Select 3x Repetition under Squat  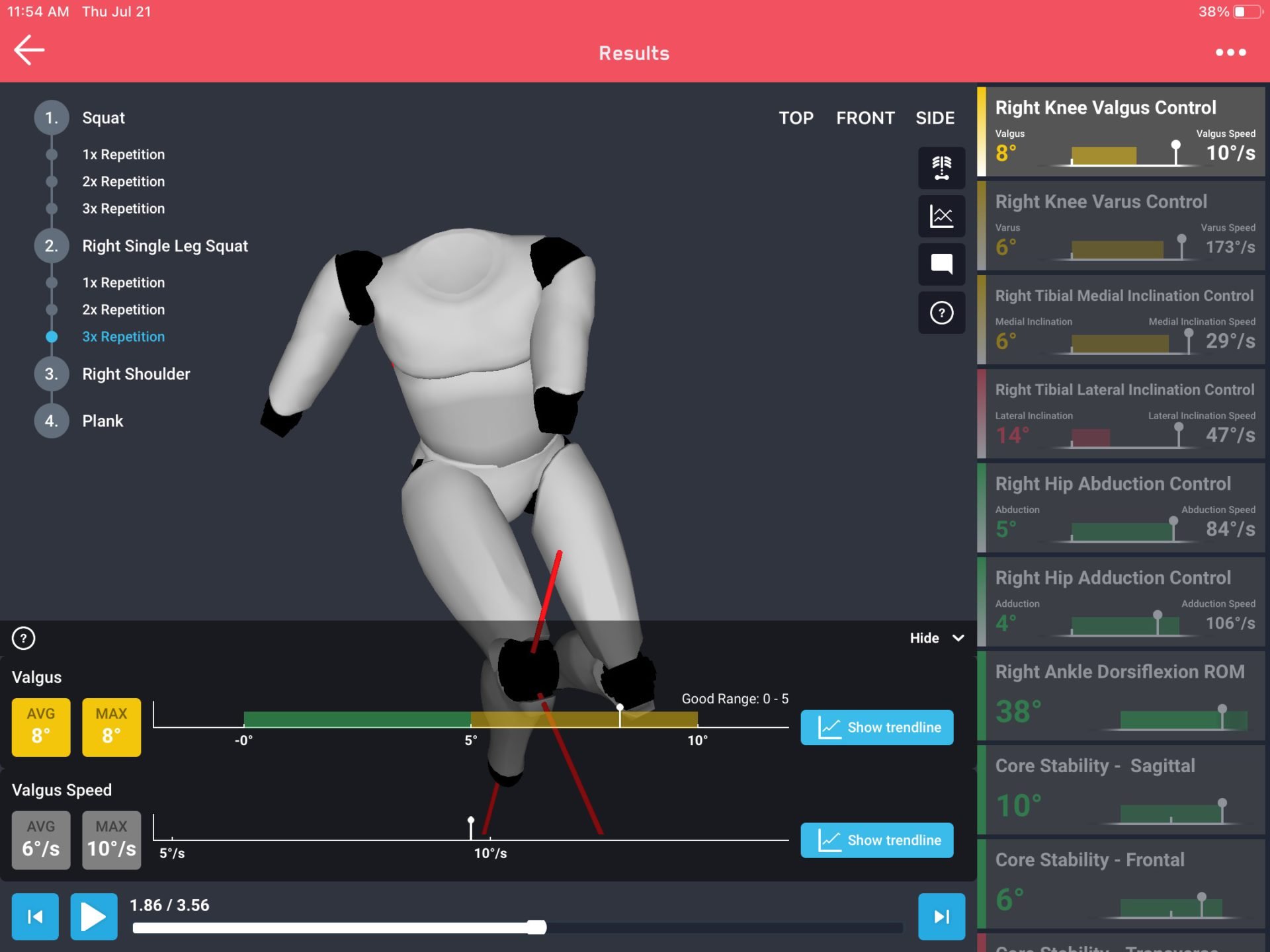point(124,209)
